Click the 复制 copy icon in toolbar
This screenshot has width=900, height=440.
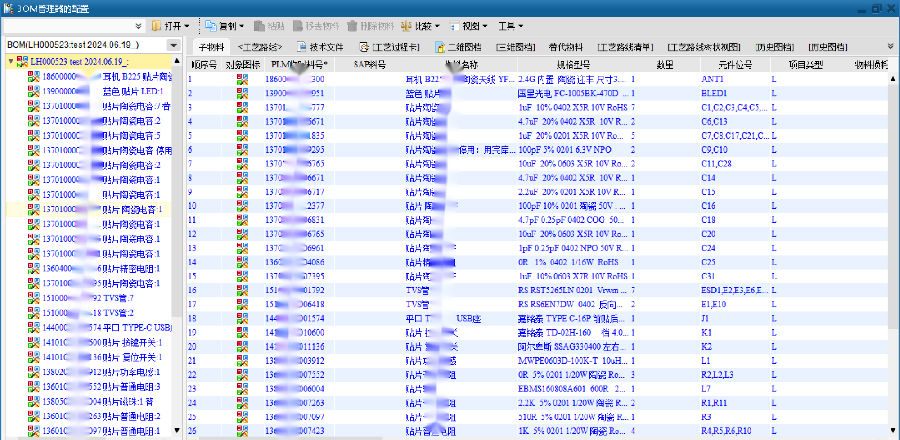pyautogui.click(x=210, y=26)
